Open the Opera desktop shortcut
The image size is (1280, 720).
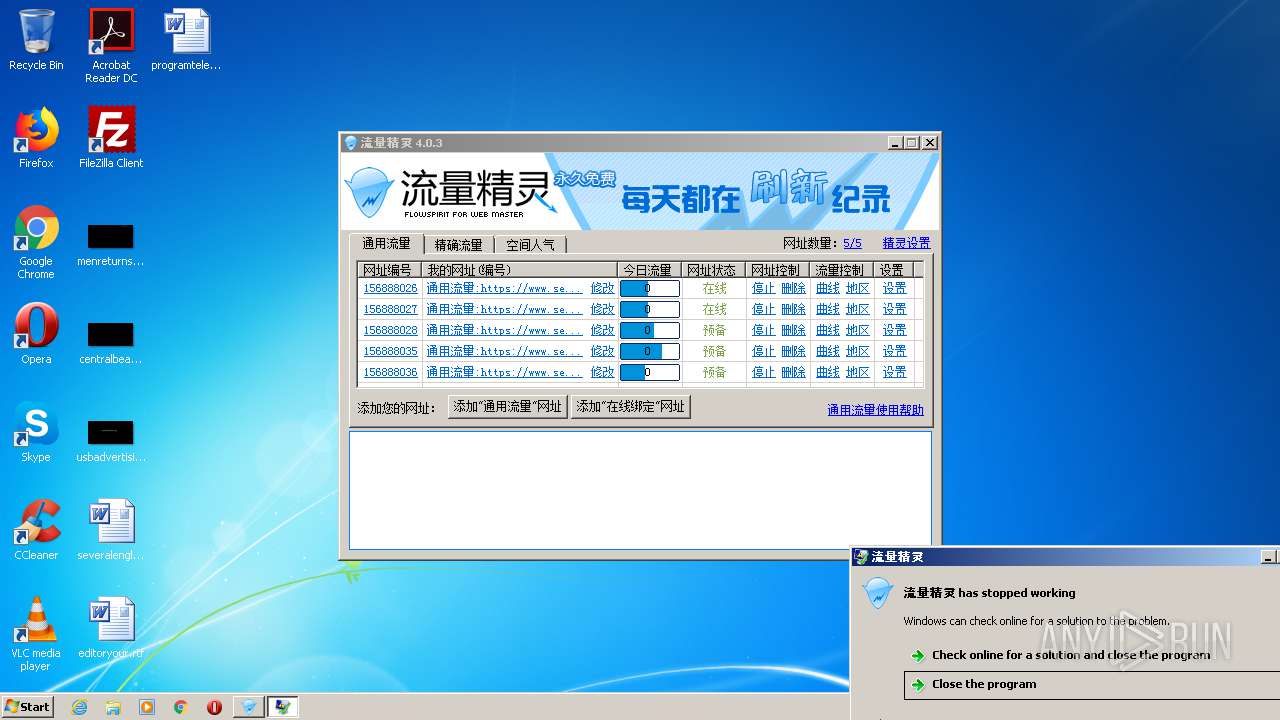coord(36,334)
